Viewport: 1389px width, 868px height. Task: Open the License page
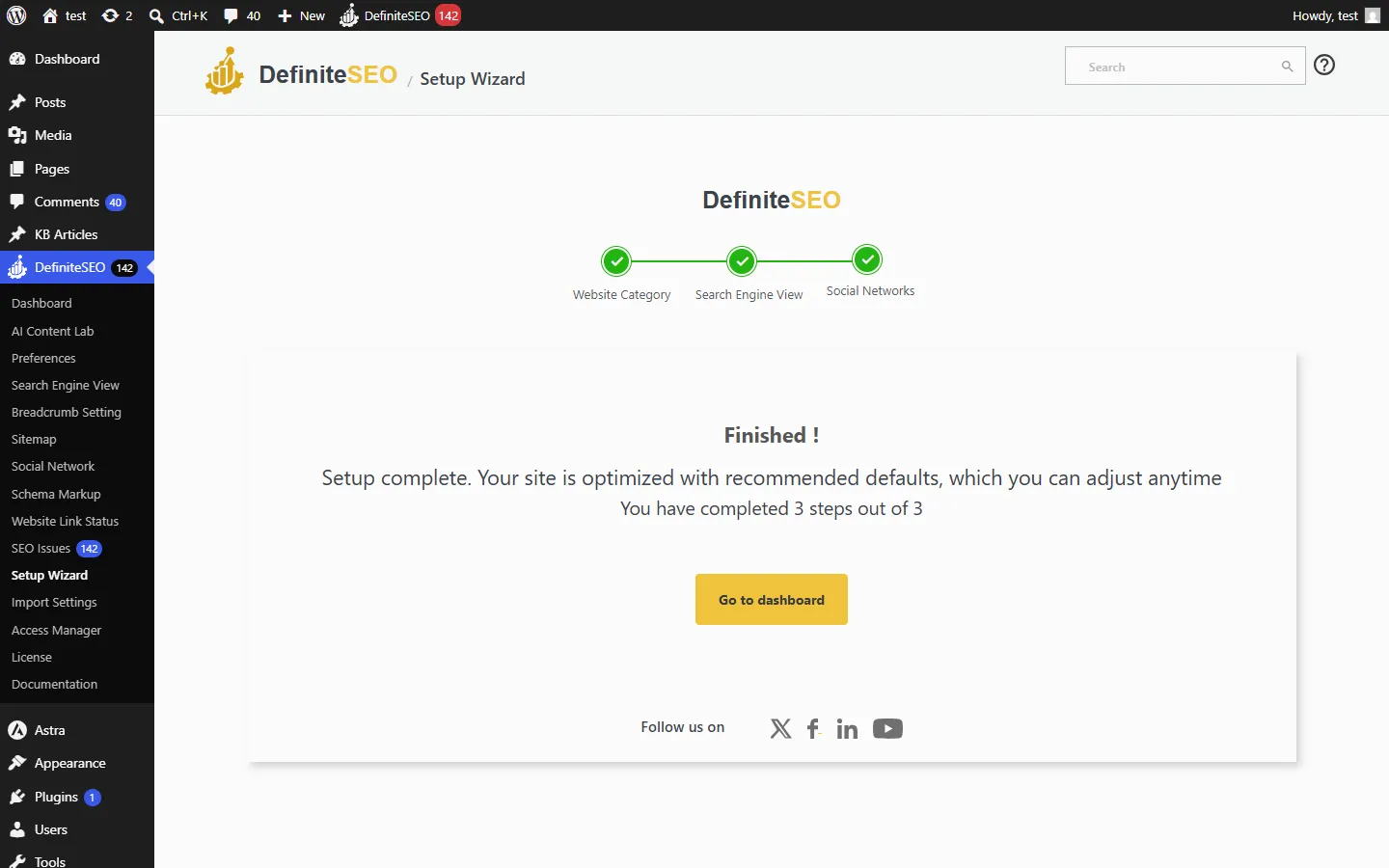point(32,657)
